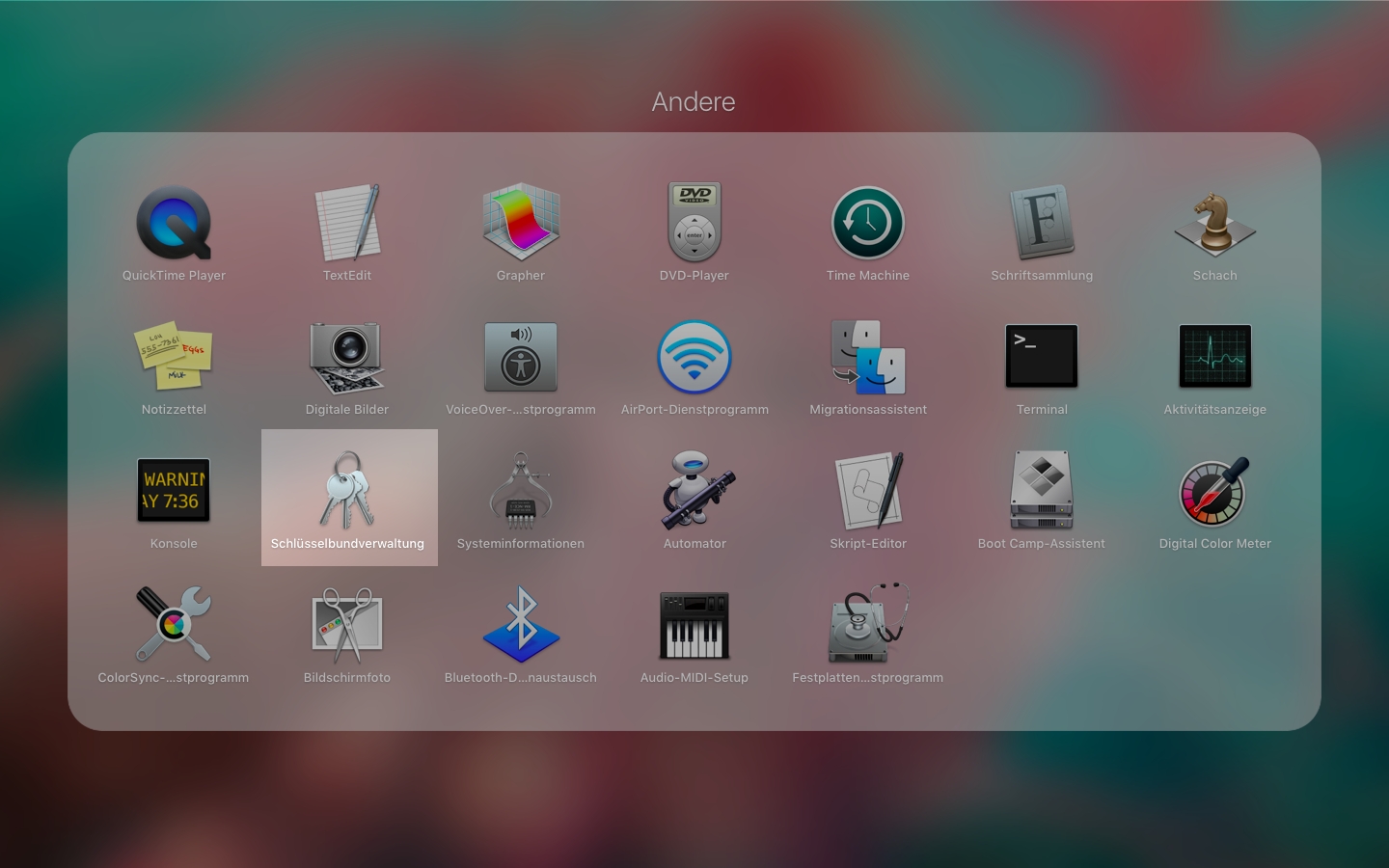The height and width of the screenshot is (868, 1389).
Task: Open AirPort-Dienstprogramm
Action: (694, 358)
